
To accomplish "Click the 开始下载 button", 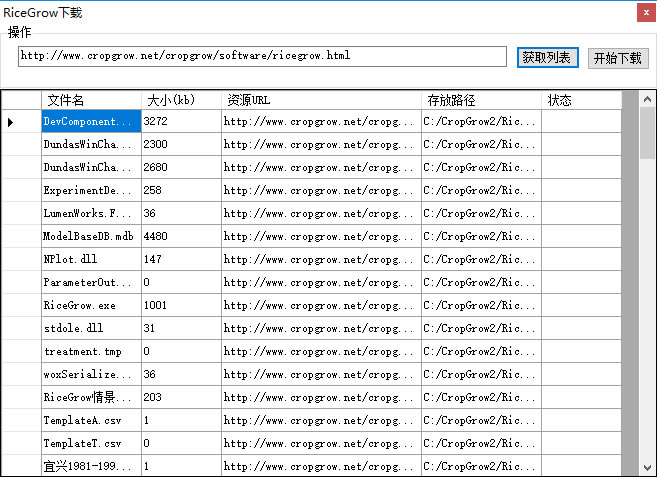I will [617, 58].
